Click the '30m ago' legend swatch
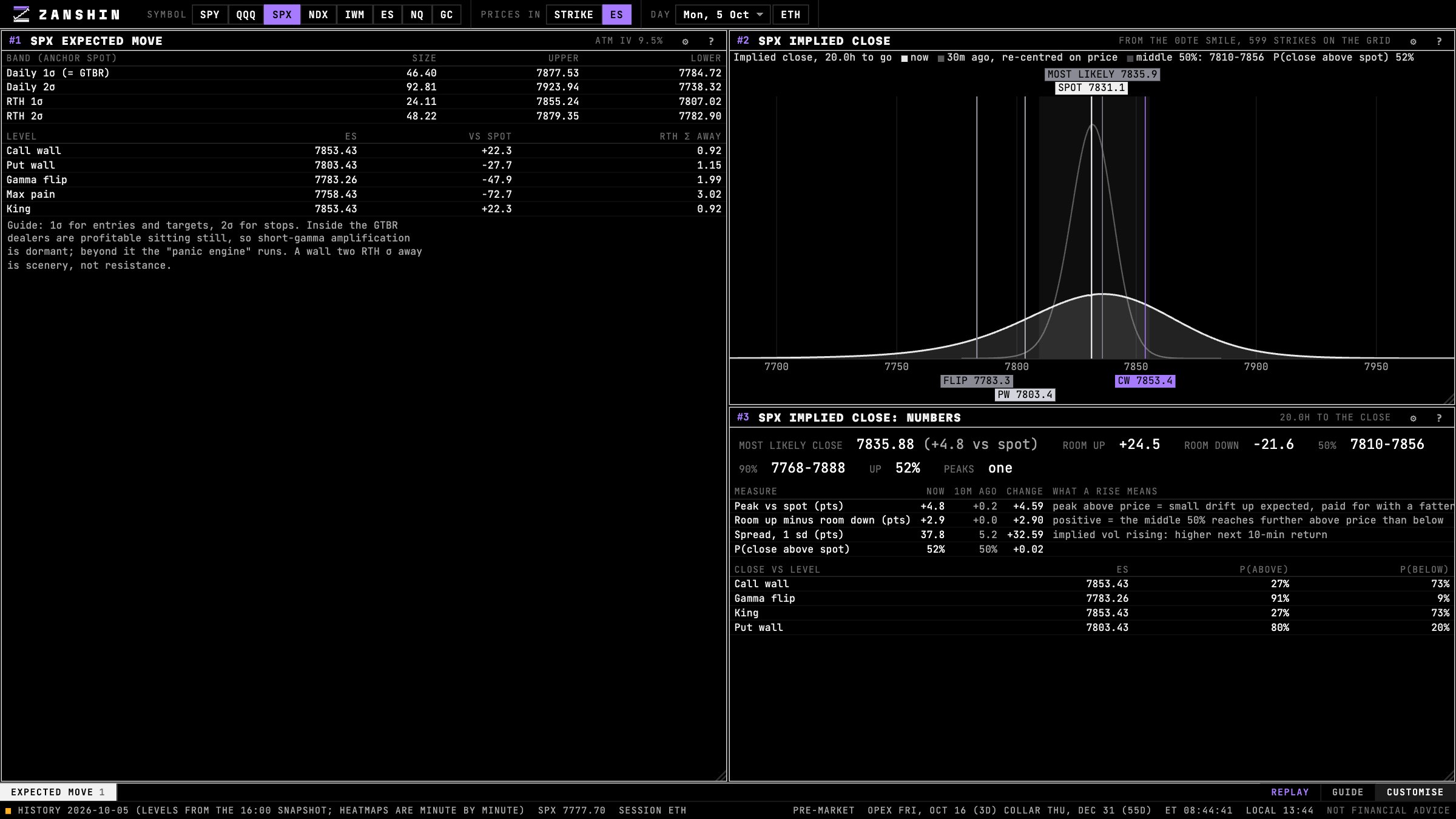The height and width of the screenshot is (819, 1456). tap(941, 58)
